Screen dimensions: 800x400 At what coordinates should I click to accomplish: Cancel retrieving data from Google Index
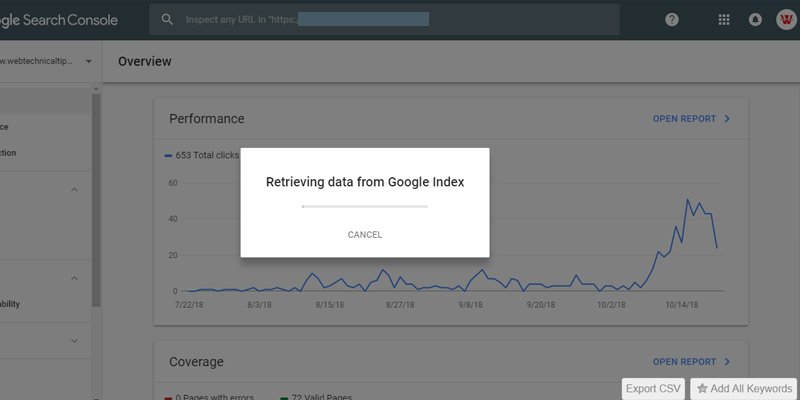(x=365, y=235)
